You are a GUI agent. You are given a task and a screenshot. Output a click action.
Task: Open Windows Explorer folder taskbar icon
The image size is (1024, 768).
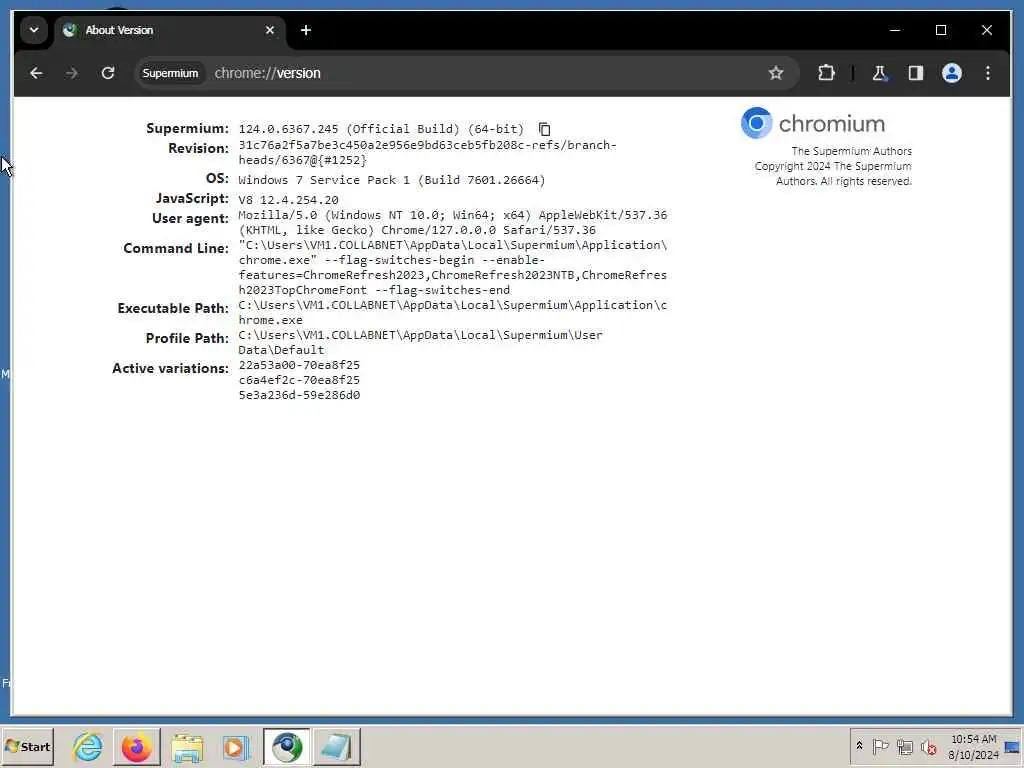tap(187, 746)
